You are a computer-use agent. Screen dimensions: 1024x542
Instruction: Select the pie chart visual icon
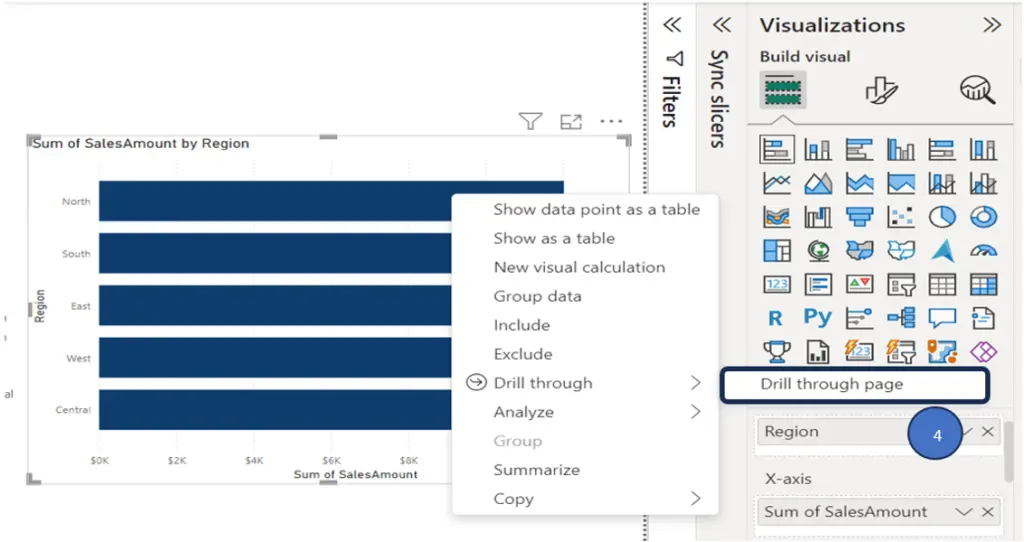click(942, 217)
